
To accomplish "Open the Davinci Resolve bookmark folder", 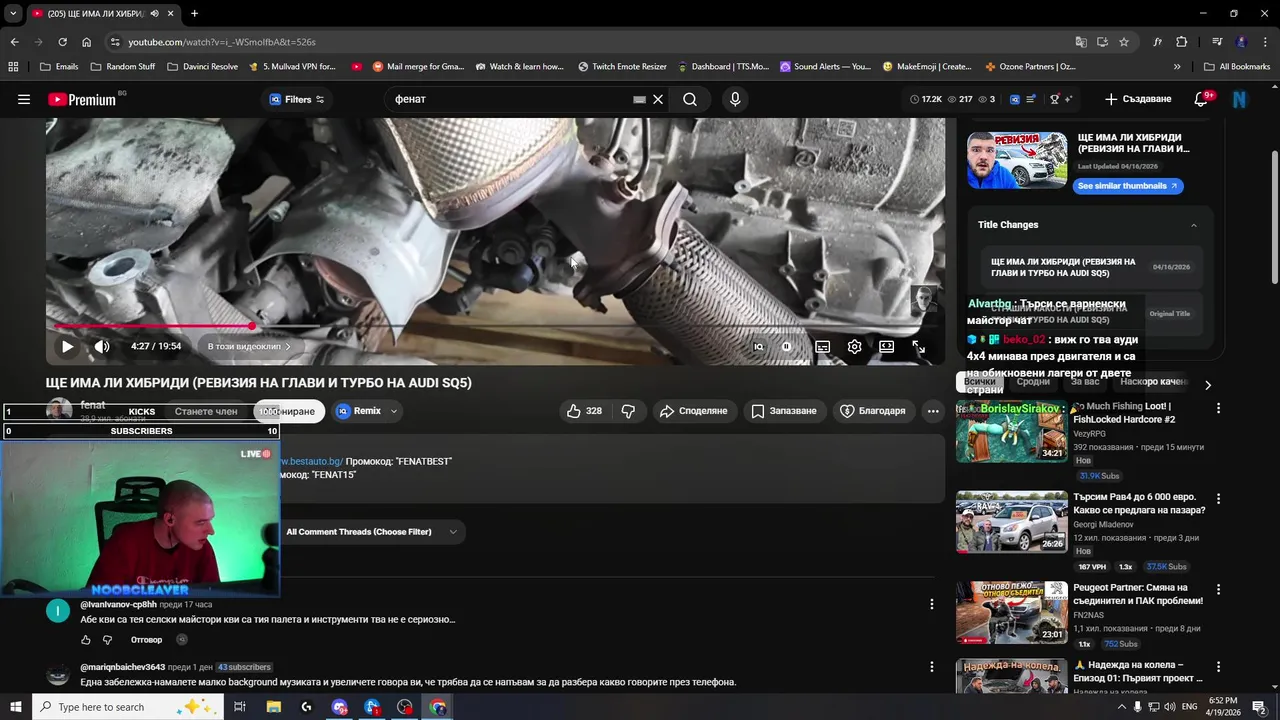I will [x=202, y=67].
